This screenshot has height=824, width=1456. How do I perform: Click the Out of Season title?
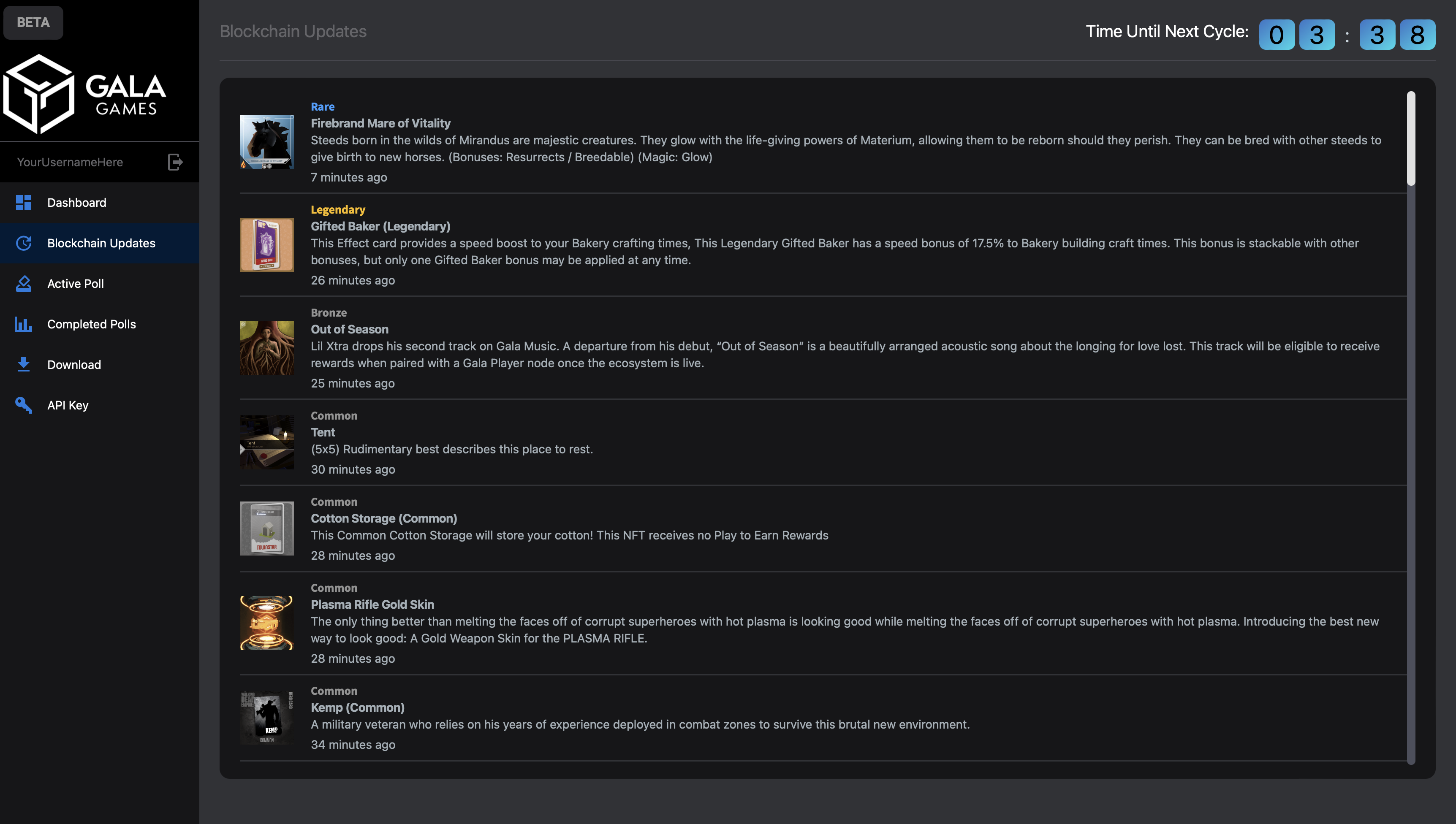coord(349,329)
